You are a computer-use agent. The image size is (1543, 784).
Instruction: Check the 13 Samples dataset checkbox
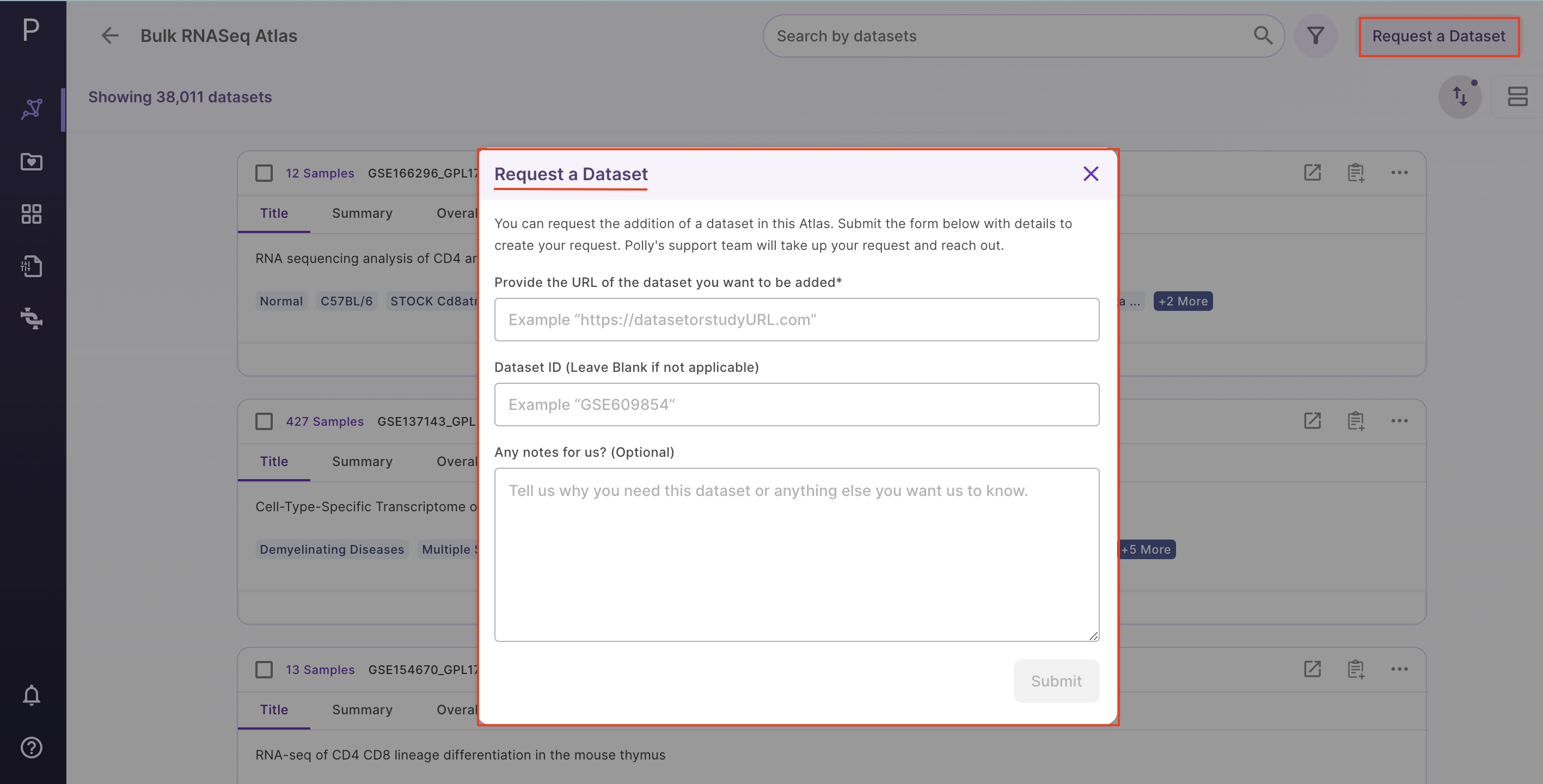pos(264,670)
